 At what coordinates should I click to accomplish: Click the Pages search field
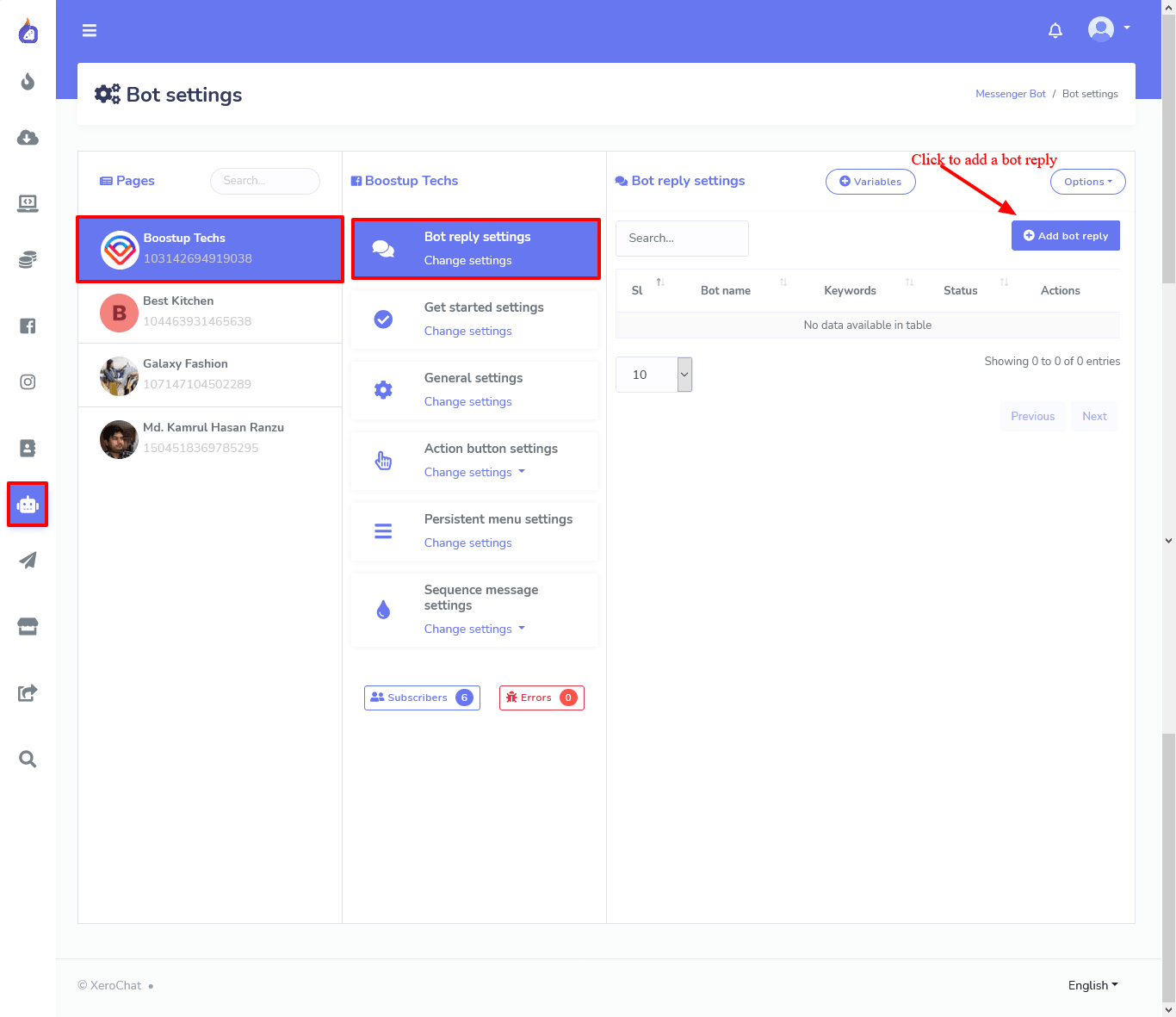tap(265, 181)
